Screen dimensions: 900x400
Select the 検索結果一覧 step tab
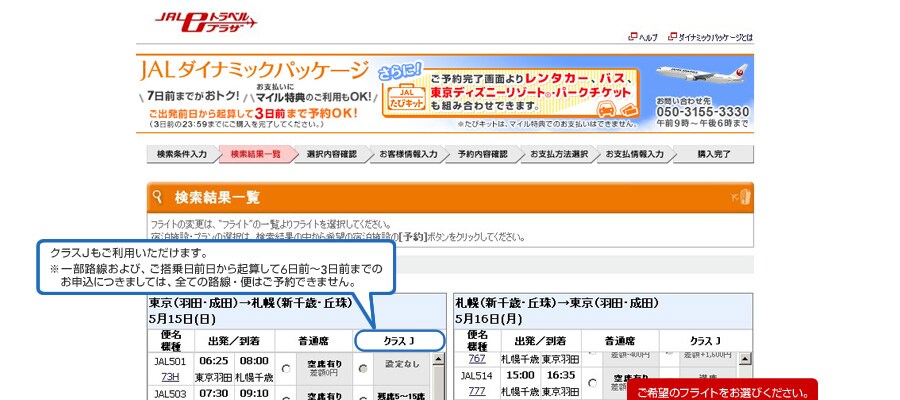tap(256, 154)
